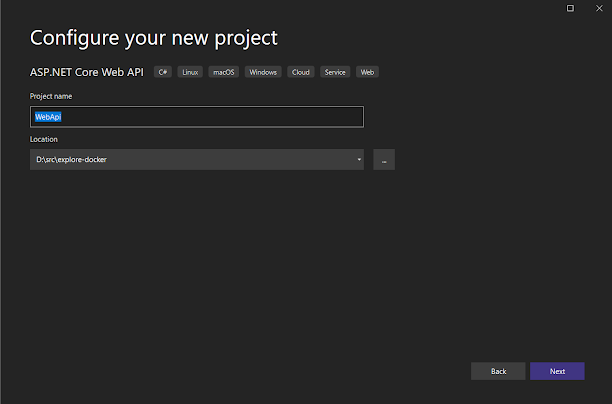Expand the Location dropdown arrow

[359, 159]
